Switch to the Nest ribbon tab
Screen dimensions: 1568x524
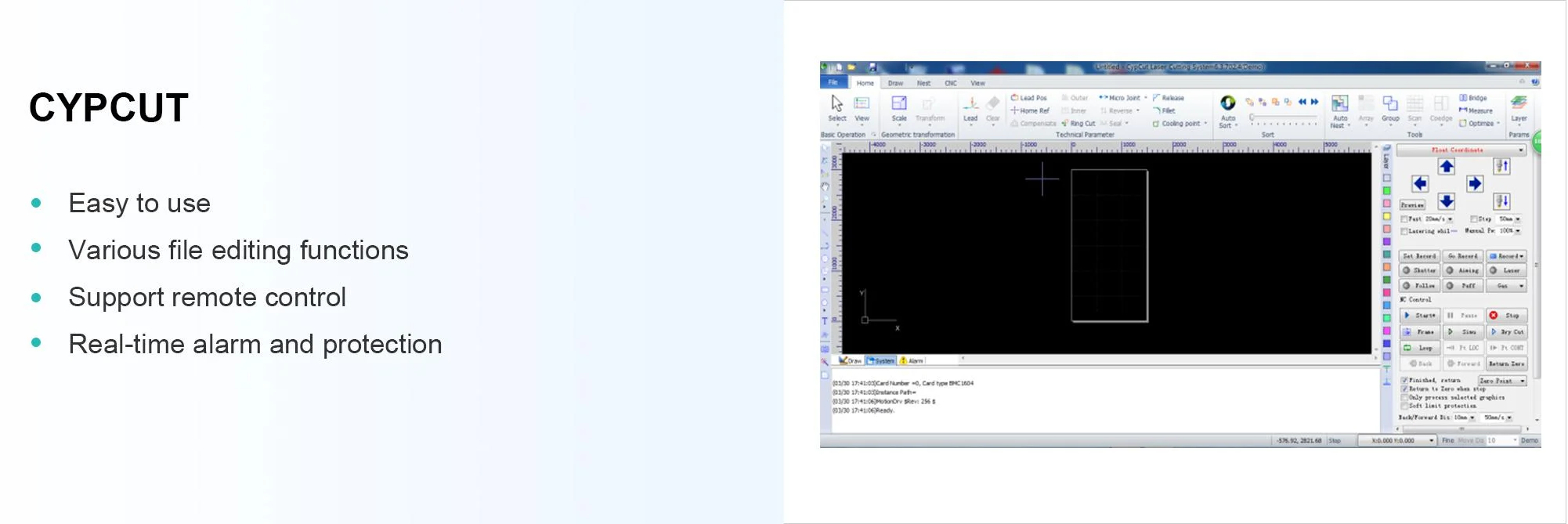tap(924, 83)
